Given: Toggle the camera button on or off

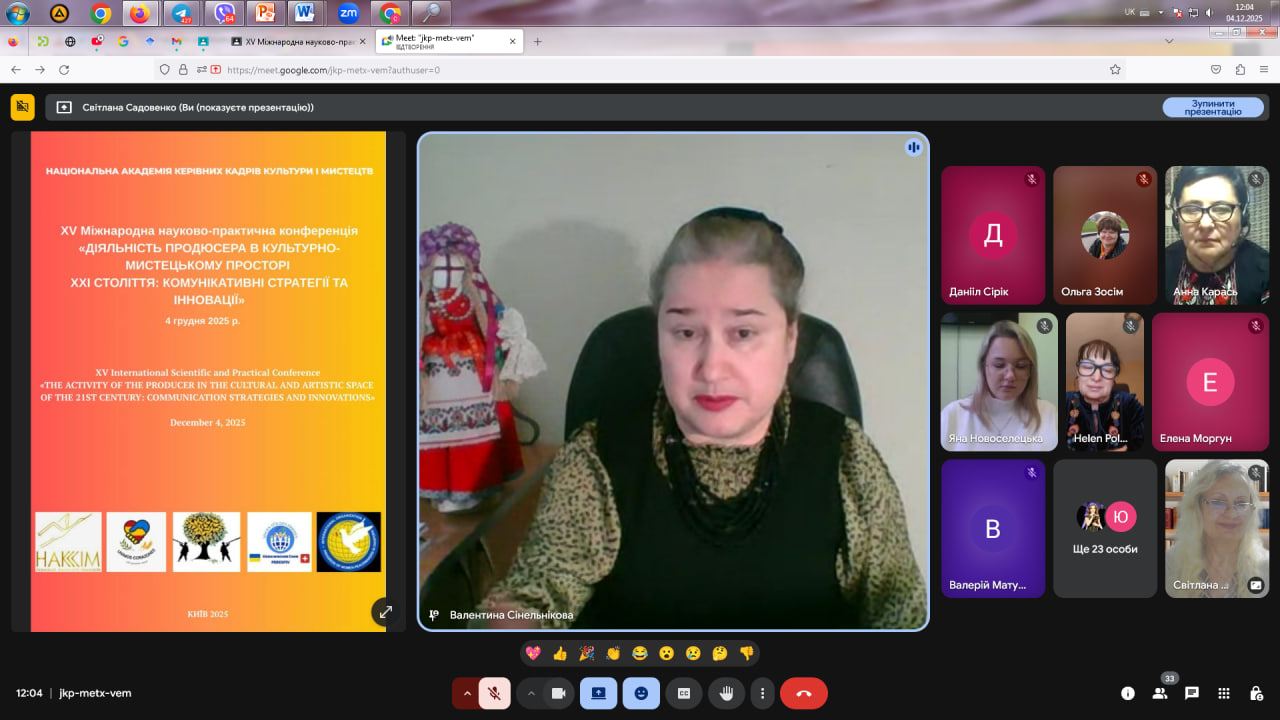Looking at the screenshot, I should pyautogui.click(x=559, y=693).
